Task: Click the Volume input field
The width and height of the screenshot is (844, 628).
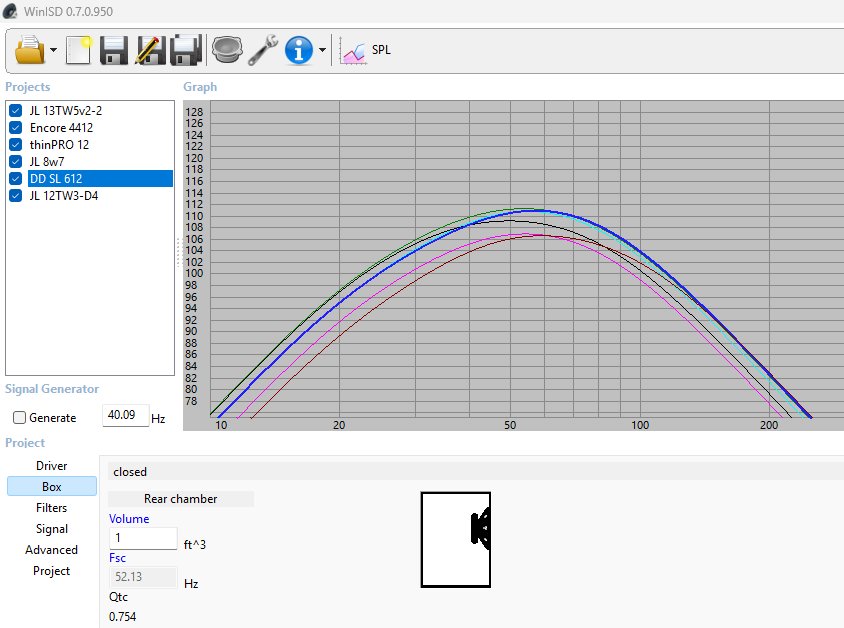Action: pos(143,538)
